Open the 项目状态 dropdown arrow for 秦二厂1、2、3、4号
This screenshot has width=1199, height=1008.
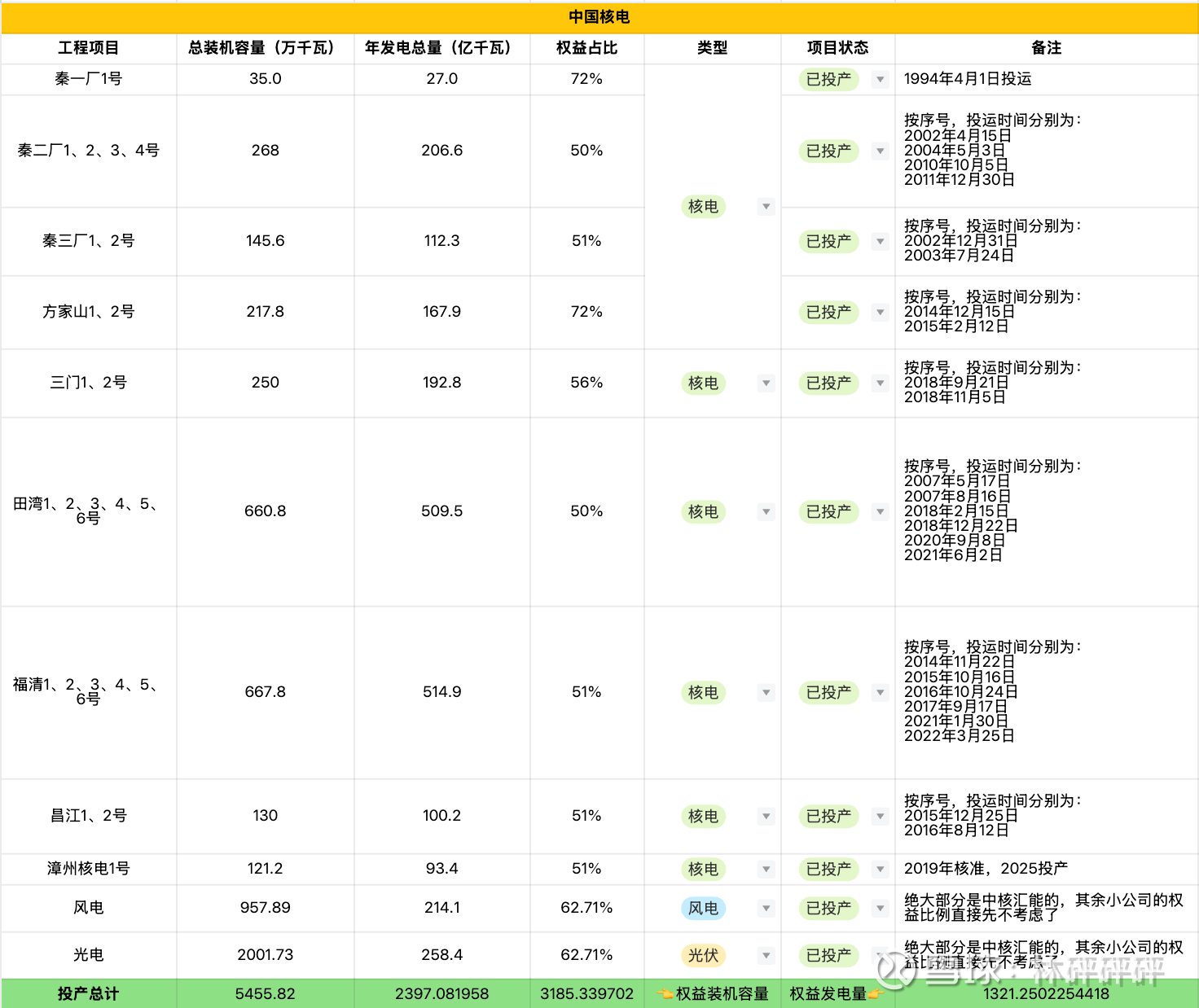880,151
